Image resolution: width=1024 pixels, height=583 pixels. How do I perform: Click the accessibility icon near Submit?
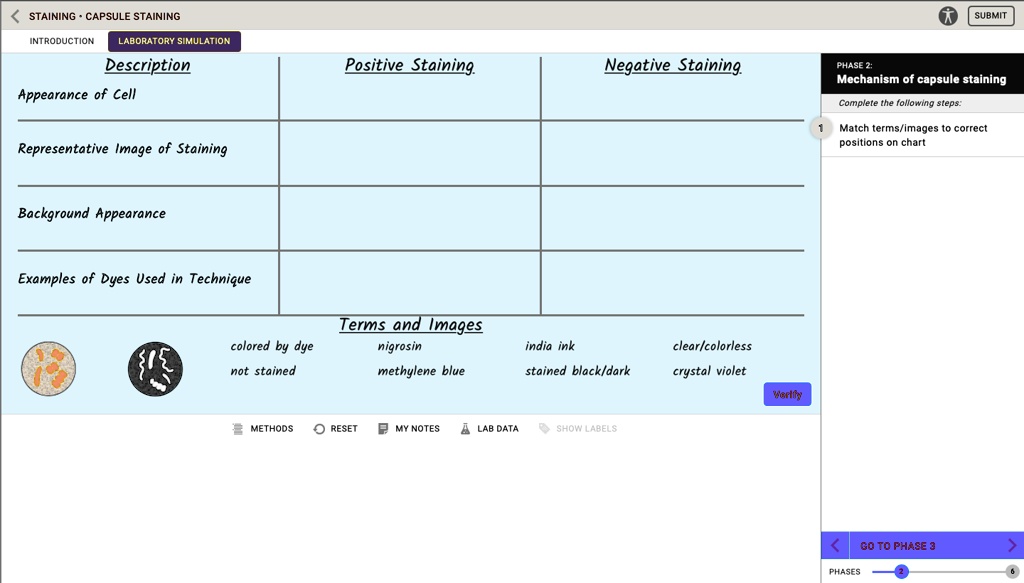click(948, 15)
